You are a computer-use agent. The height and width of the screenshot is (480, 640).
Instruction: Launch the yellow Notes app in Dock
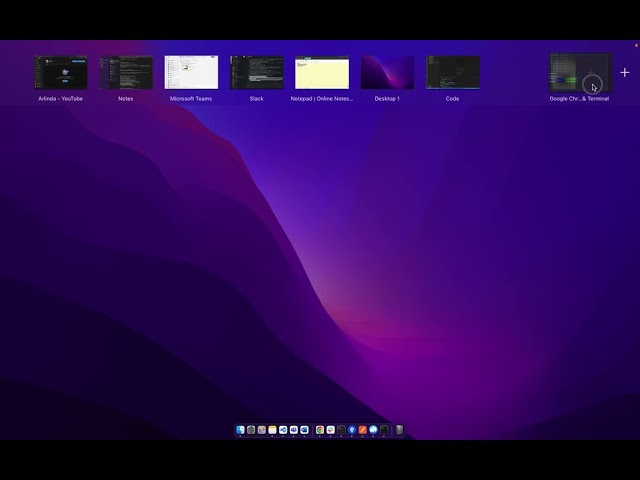pyautogui.click(x=272, y=430)
